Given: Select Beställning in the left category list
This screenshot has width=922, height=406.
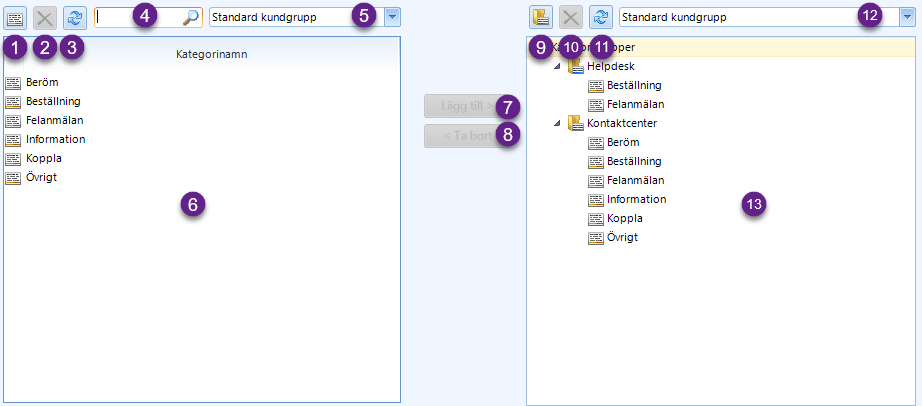Looking at the screenshot, I should click(x=54, y=101).
